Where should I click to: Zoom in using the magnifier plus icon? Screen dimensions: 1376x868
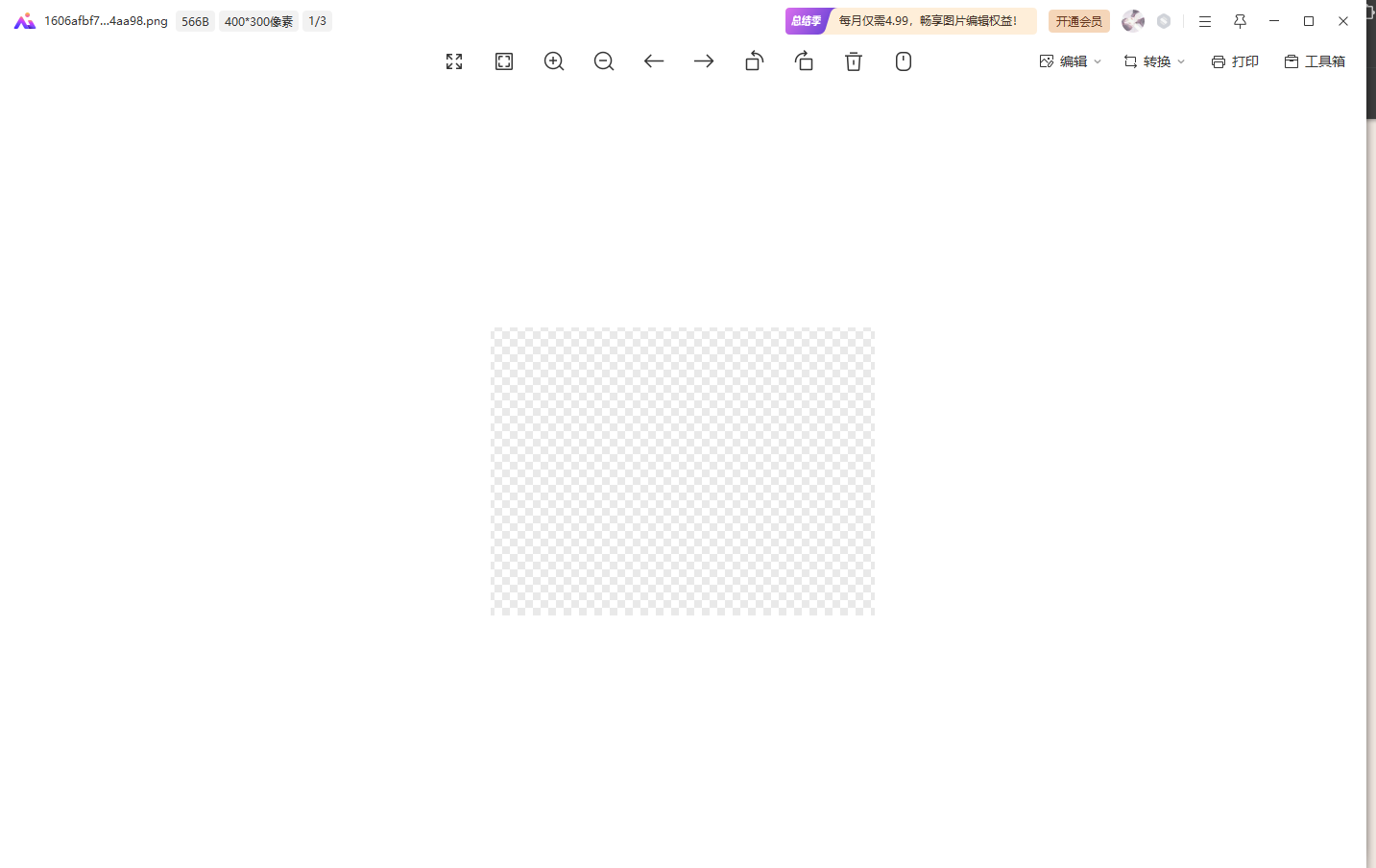click(x=554, y=61)
